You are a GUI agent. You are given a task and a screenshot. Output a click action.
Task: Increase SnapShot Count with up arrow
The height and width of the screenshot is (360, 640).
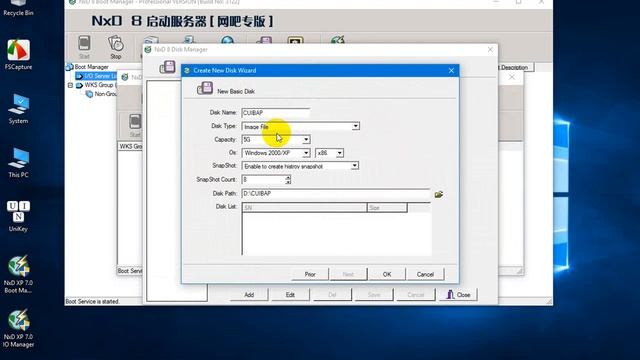tap(288, 177)
